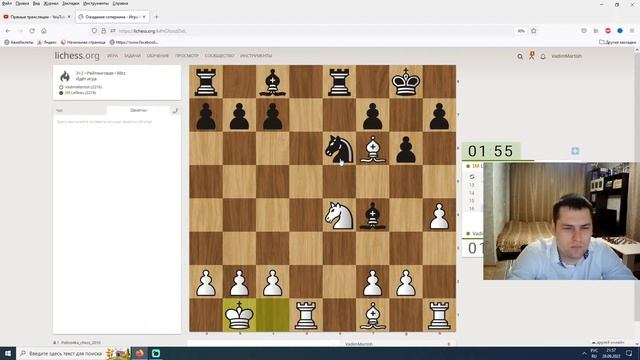Image resolution: width=640 pixels, height=360 pixels.
Task: Select the white knight on e4
Action: (x=339, y=215)
